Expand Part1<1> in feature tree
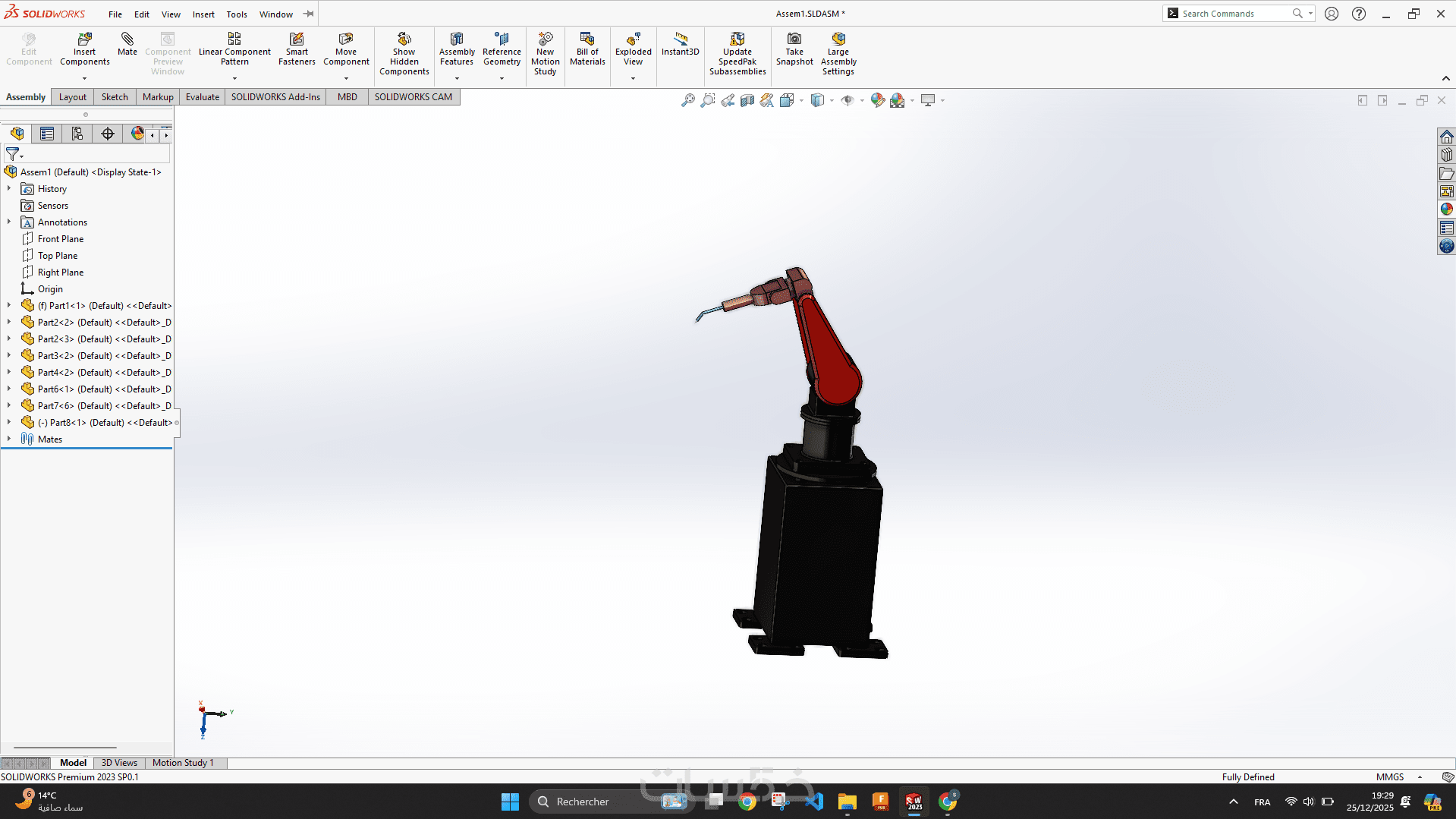The height and width of the screenshot is (819, 1456). pos(9,305)
